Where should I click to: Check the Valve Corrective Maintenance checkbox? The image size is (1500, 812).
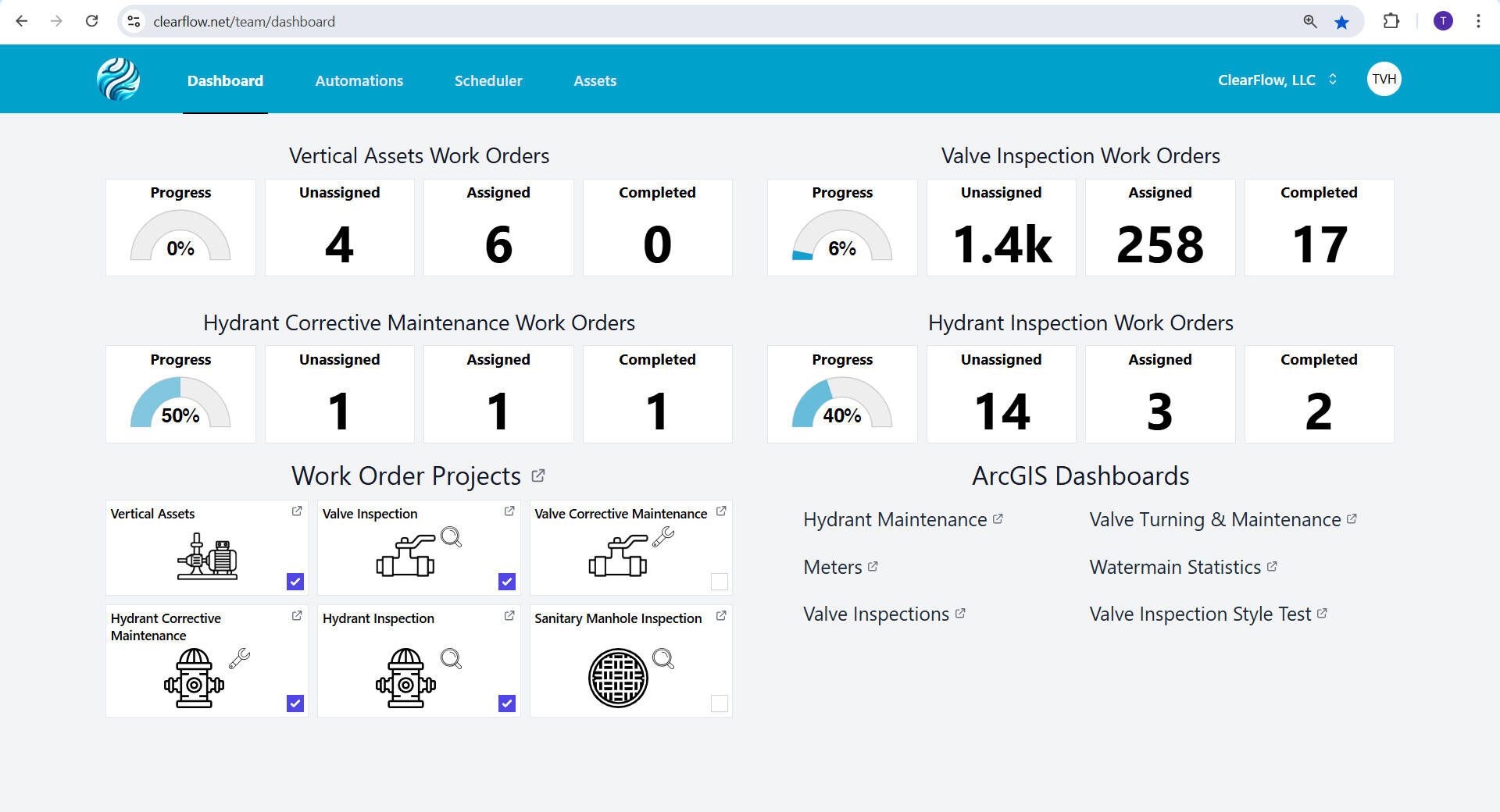(x=720, y=582)
